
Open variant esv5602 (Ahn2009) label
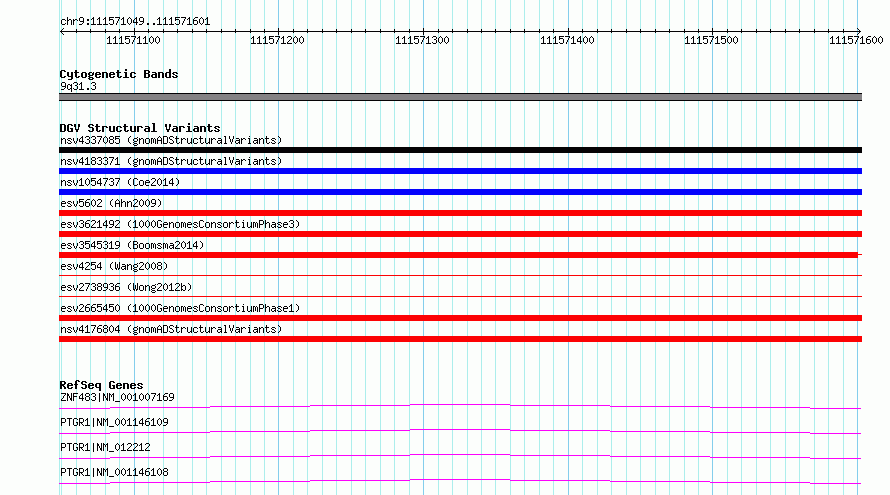[111, 203]
